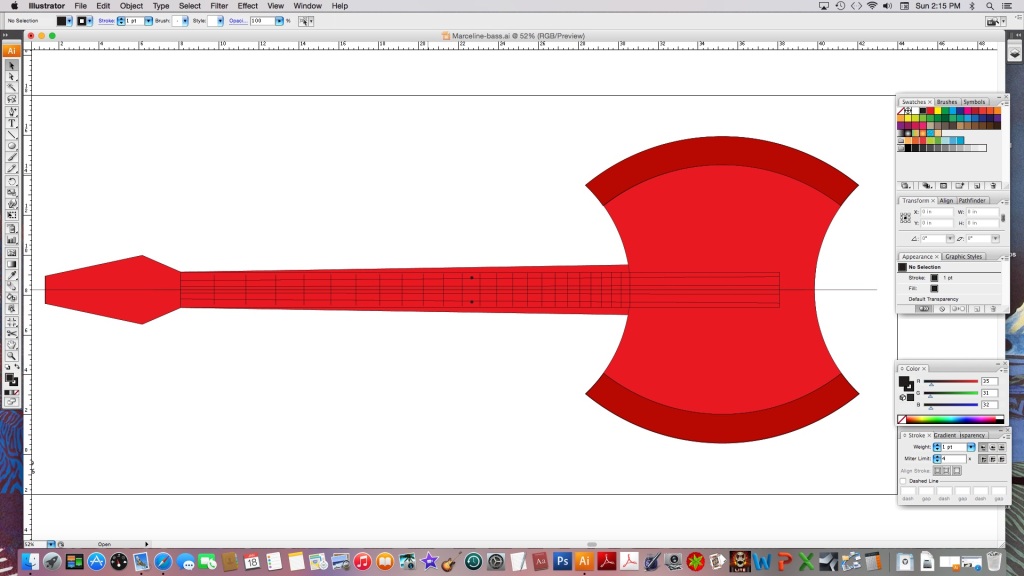
Task: Open fill color dropdown in control bar
Action: 69,21
